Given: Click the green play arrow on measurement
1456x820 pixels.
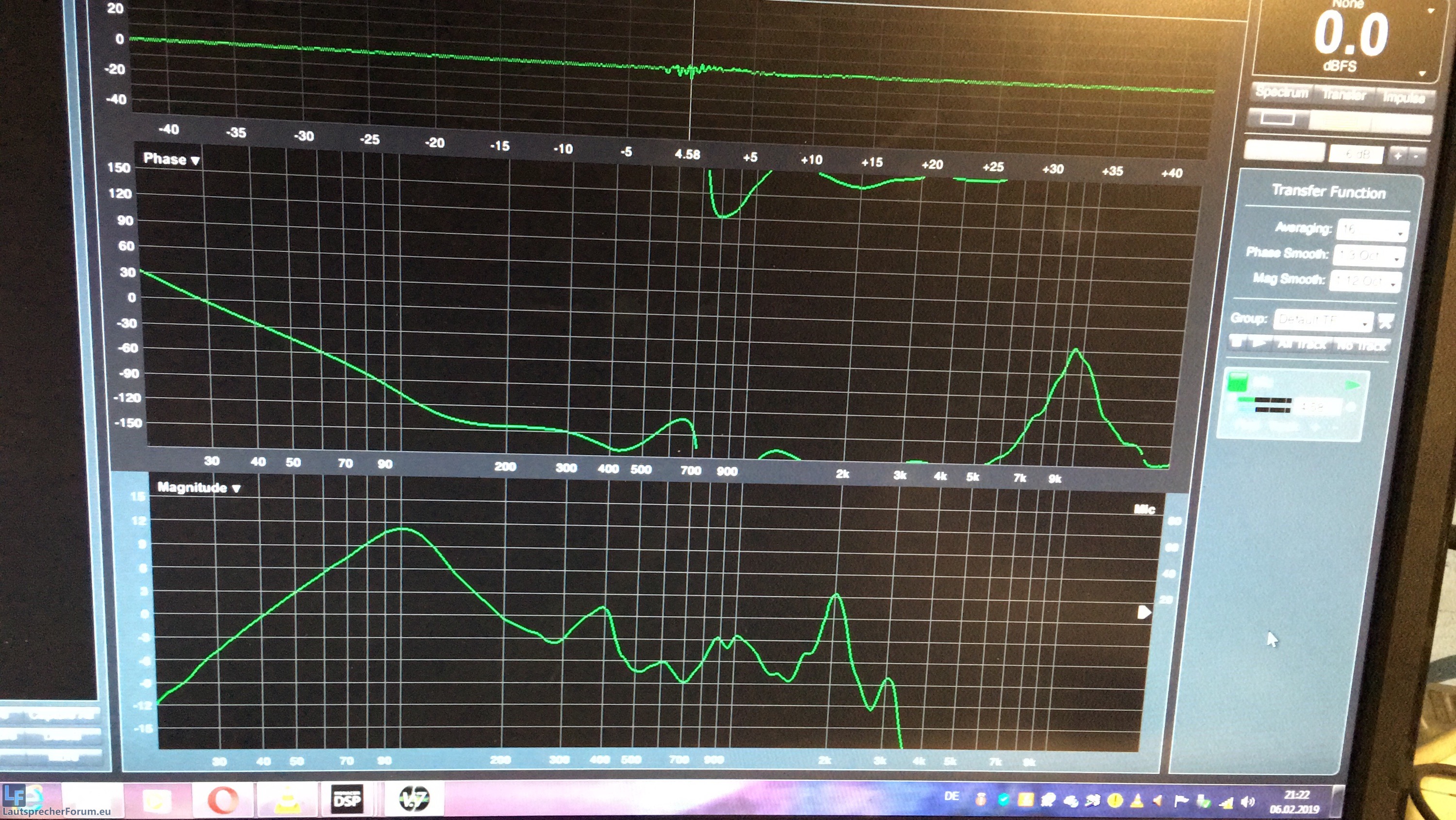Looking at the screenshot, I should pyautogui.click(x=1353, y=385).
